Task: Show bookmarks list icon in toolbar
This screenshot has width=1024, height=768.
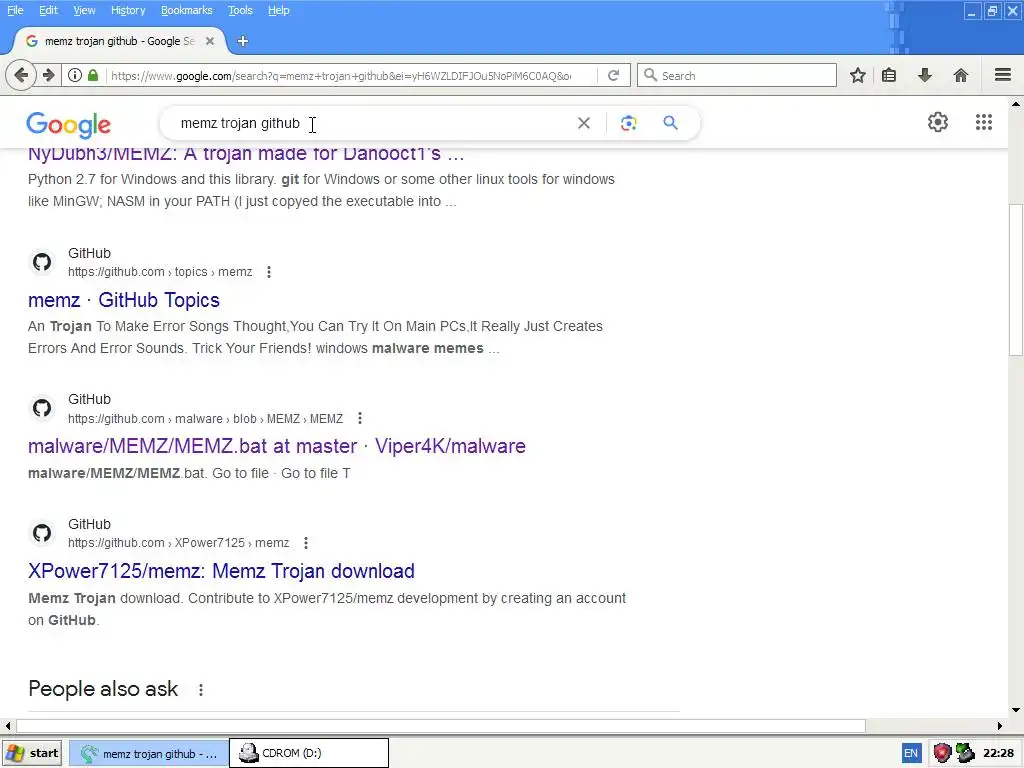Action: click(x=889, y=75)
